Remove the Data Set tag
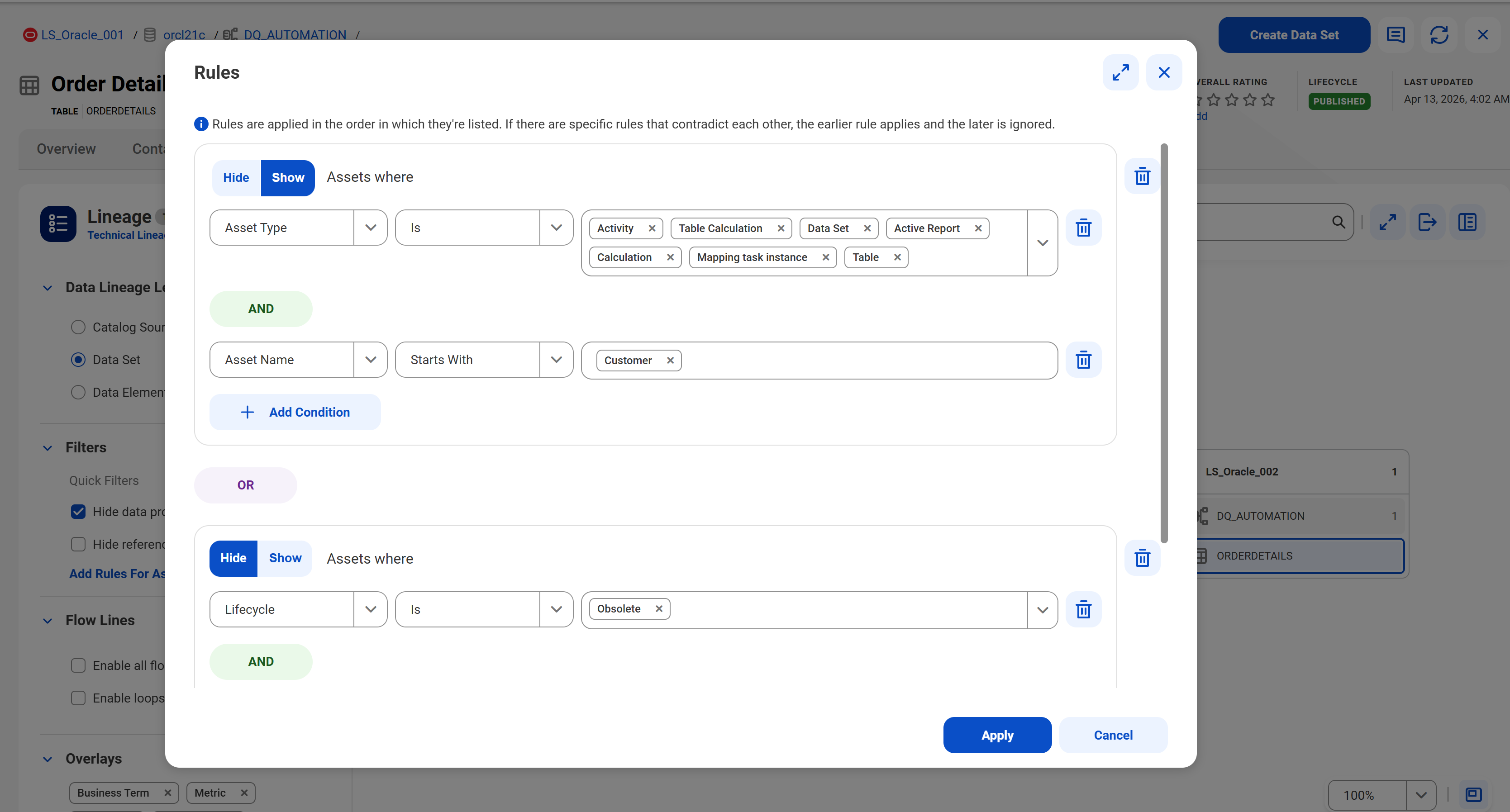Screen dimensions: 1510x812 867,228
